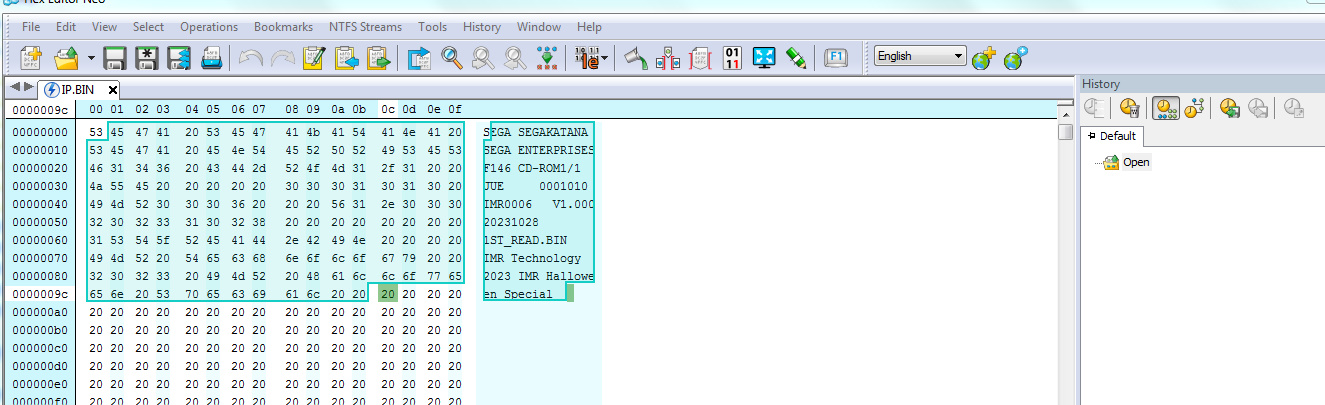The width and height of the screenshot is (1325, 405).
Task: Click the highlighted hex byte 20 at cursor
Action: pos(388,294)
